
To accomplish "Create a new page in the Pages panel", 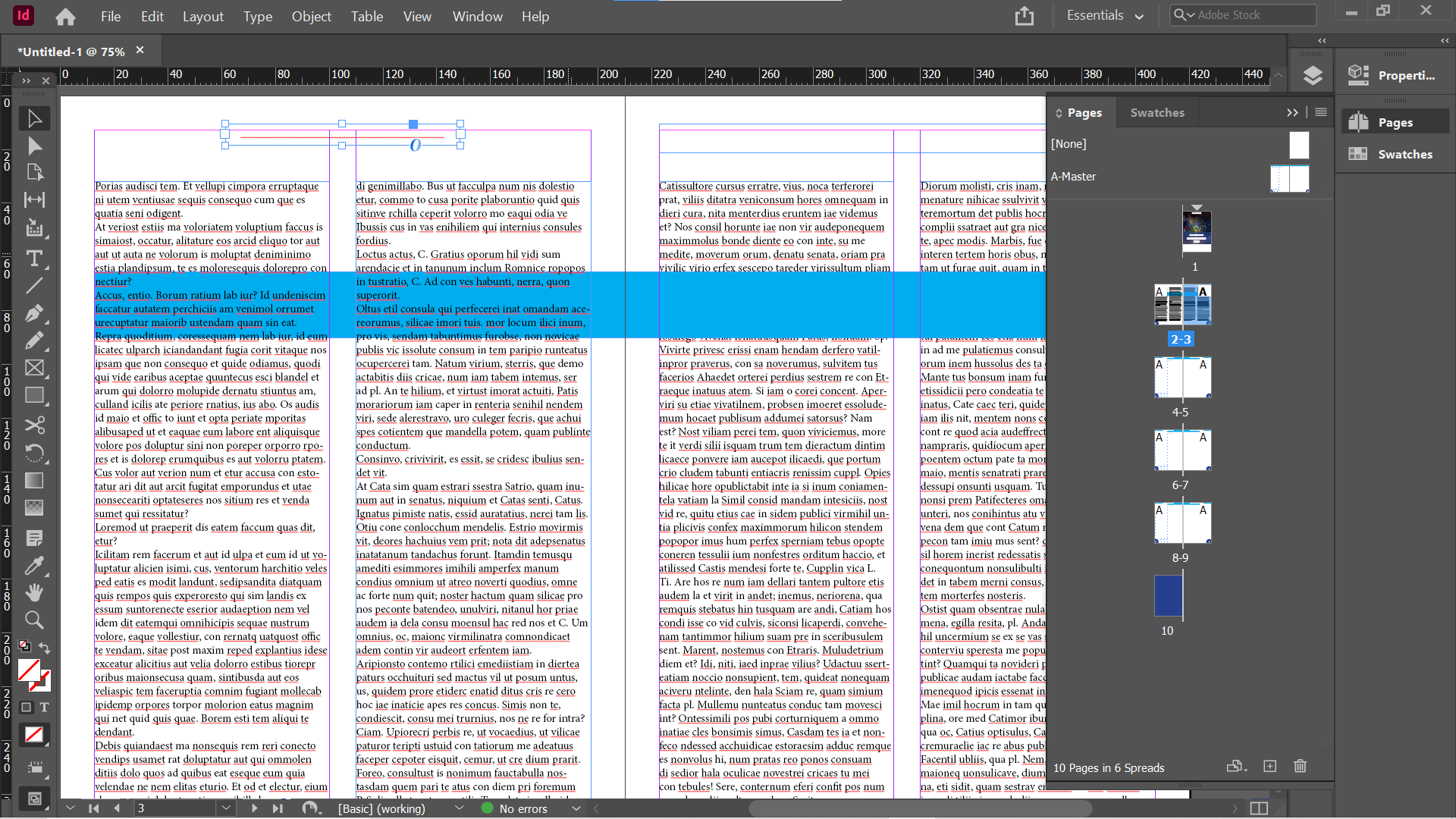I will point(1269,767).
